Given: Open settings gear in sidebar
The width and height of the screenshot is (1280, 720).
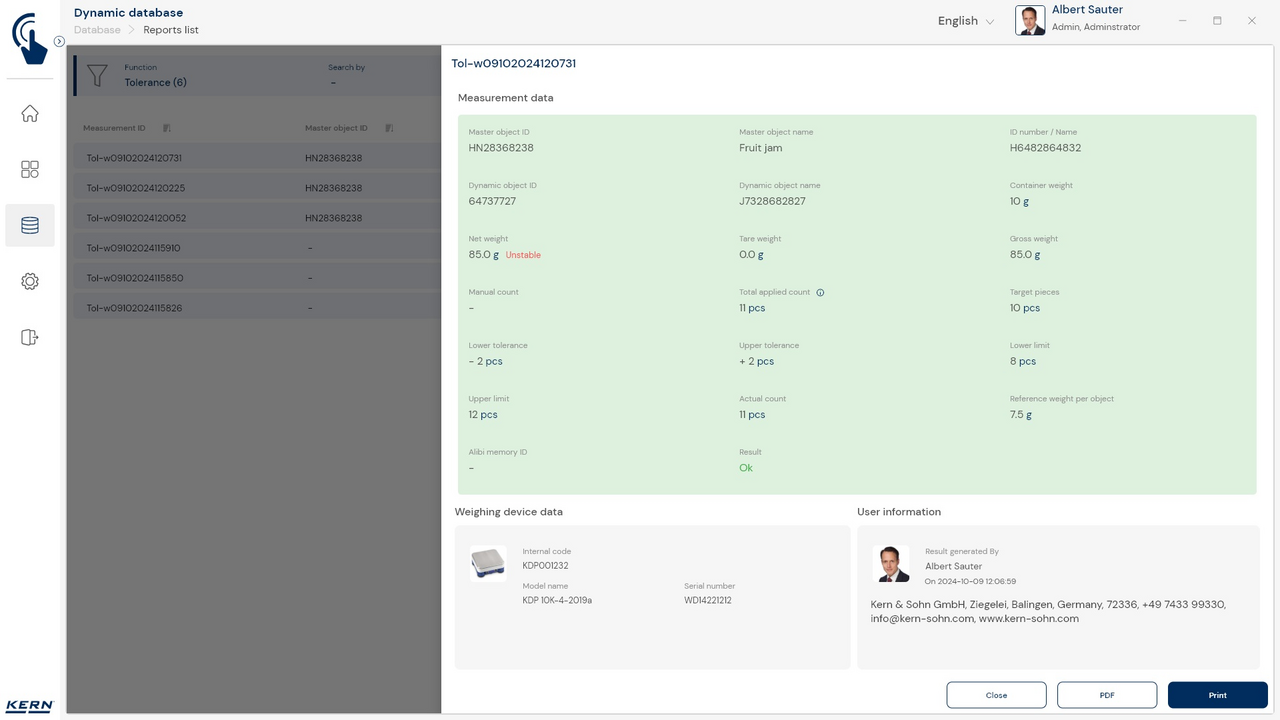Looking at the screenshot, I should click(30, 282).
